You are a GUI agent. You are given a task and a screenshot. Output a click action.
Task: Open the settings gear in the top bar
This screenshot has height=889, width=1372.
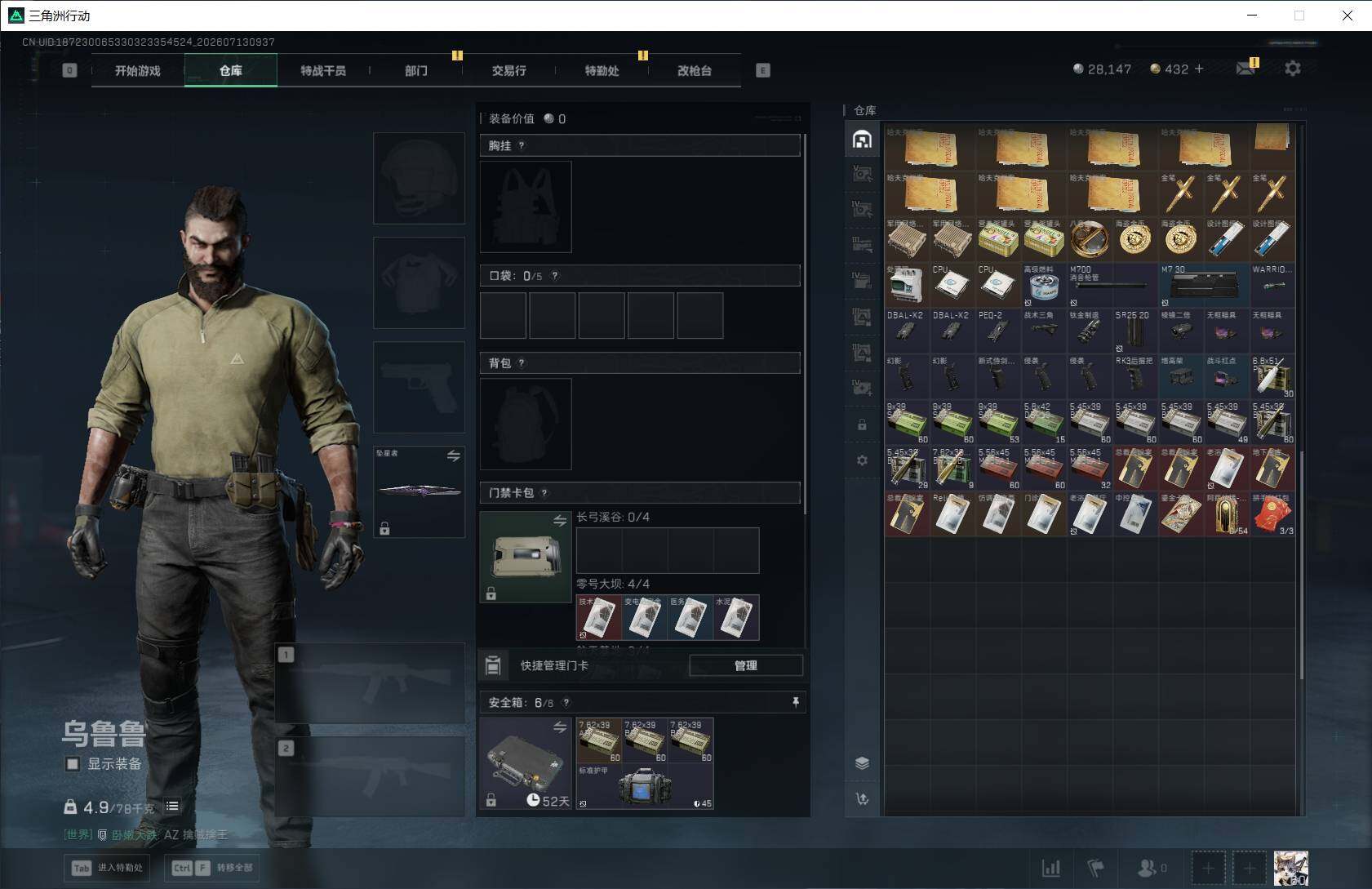(1293, 69)
